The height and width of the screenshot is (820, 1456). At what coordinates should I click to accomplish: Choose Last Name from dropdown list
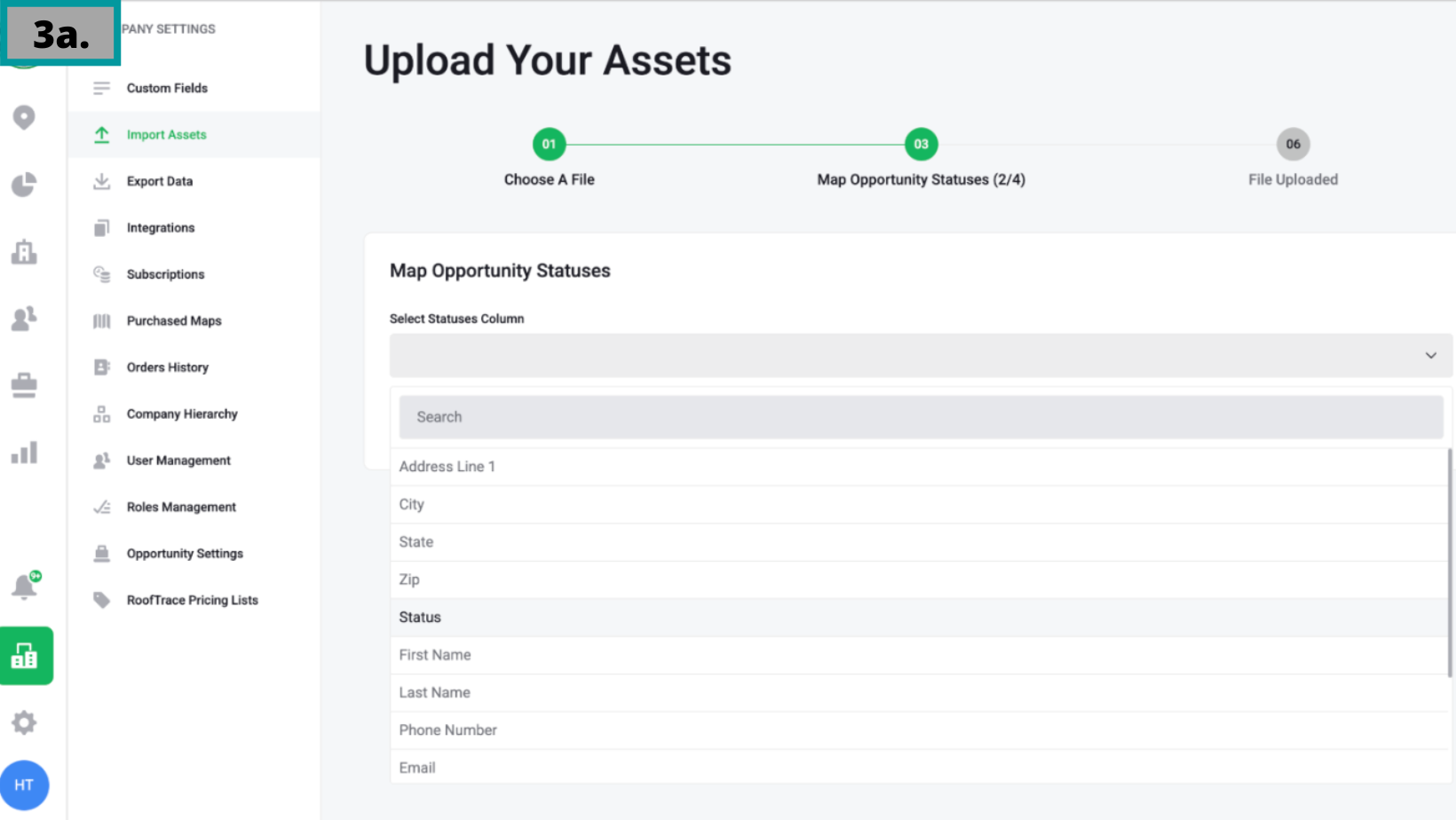[919, 693]
